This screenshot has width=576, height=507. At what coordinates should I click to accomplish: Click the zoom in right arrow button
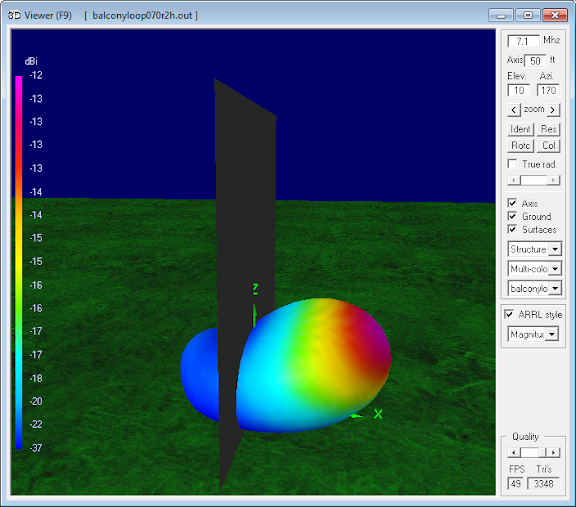click(x=553, y=110)
